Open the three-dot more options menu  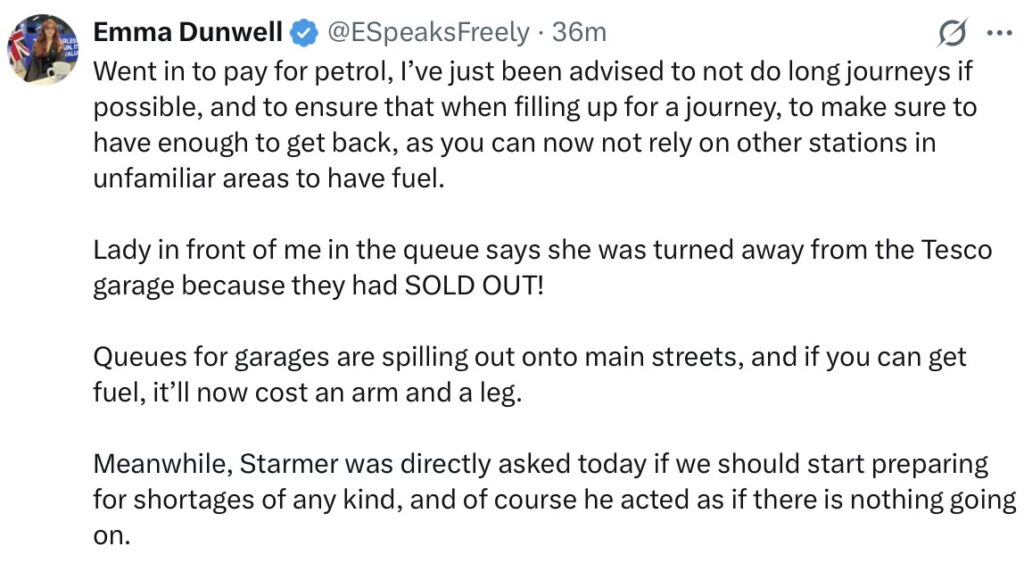pos(999,32)
